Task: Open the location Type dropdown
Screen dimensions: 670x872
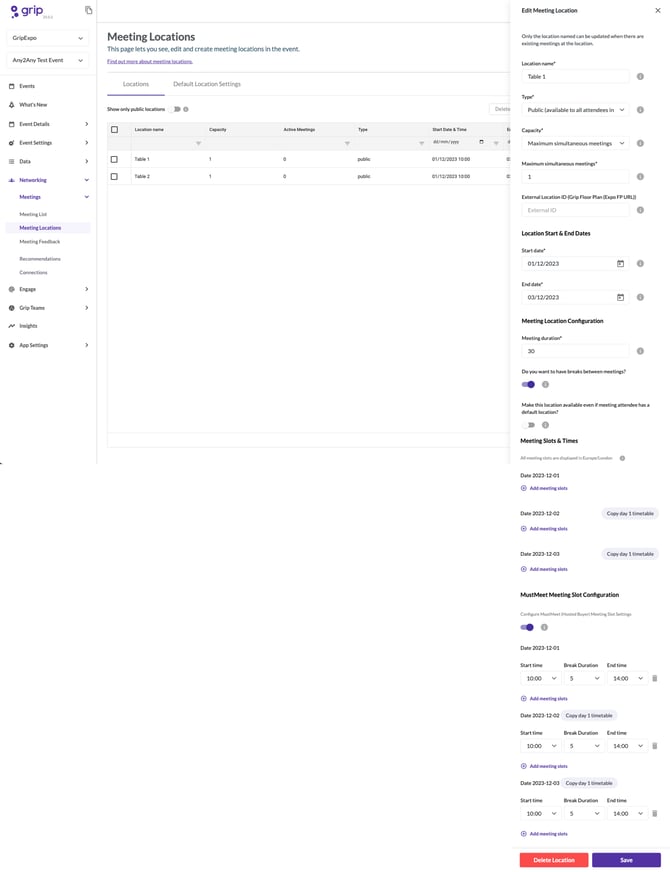Action: 575,110
